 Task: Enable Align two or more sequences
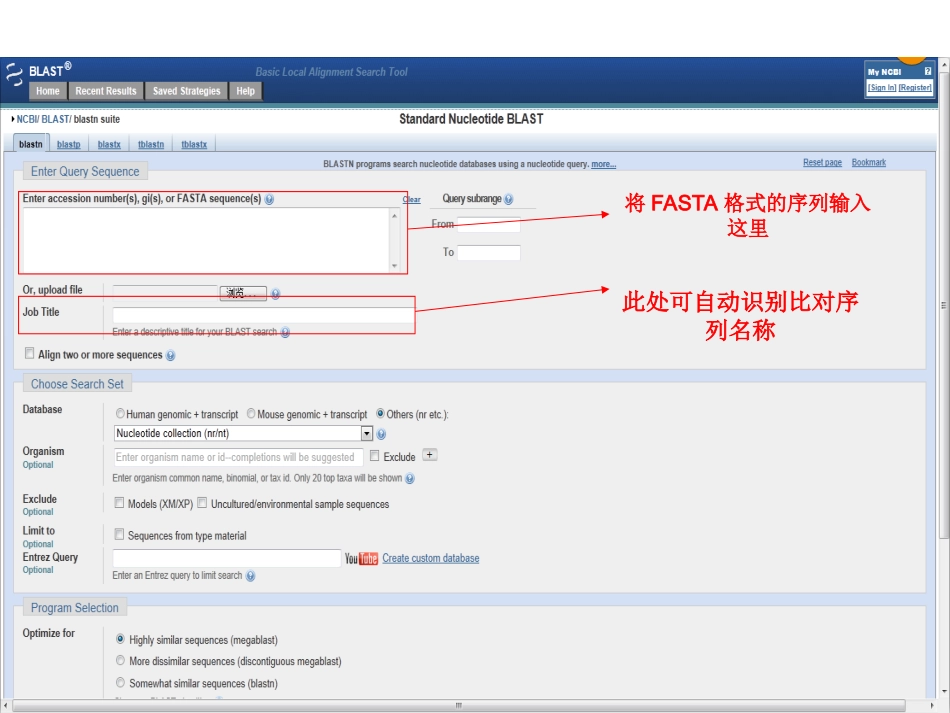tap(29, 353)
